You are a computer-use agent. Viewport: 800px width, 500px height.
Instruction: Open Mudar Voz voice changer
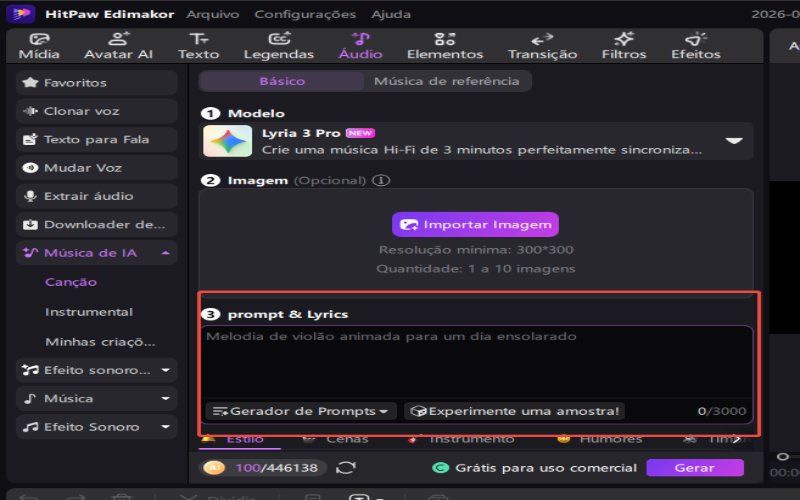(97, 168)
